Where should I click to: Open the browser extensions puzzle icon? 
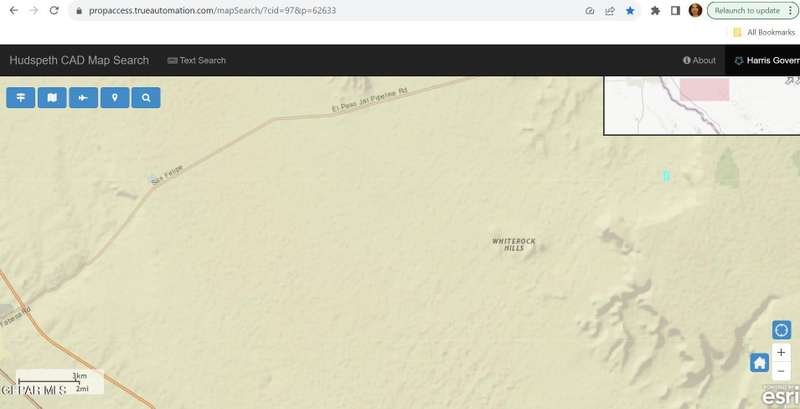click(x=655, y=11)
